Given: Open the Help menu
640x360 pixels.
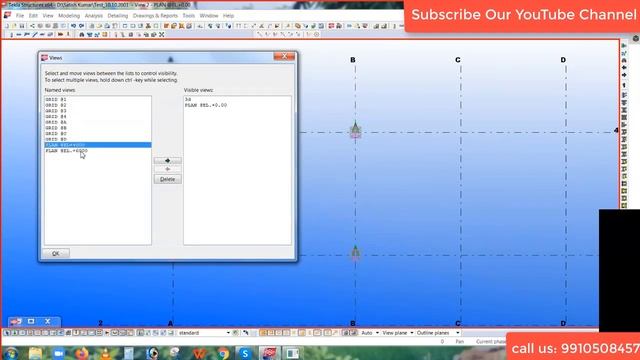Looking at the screenshot, I should point(228,16).
